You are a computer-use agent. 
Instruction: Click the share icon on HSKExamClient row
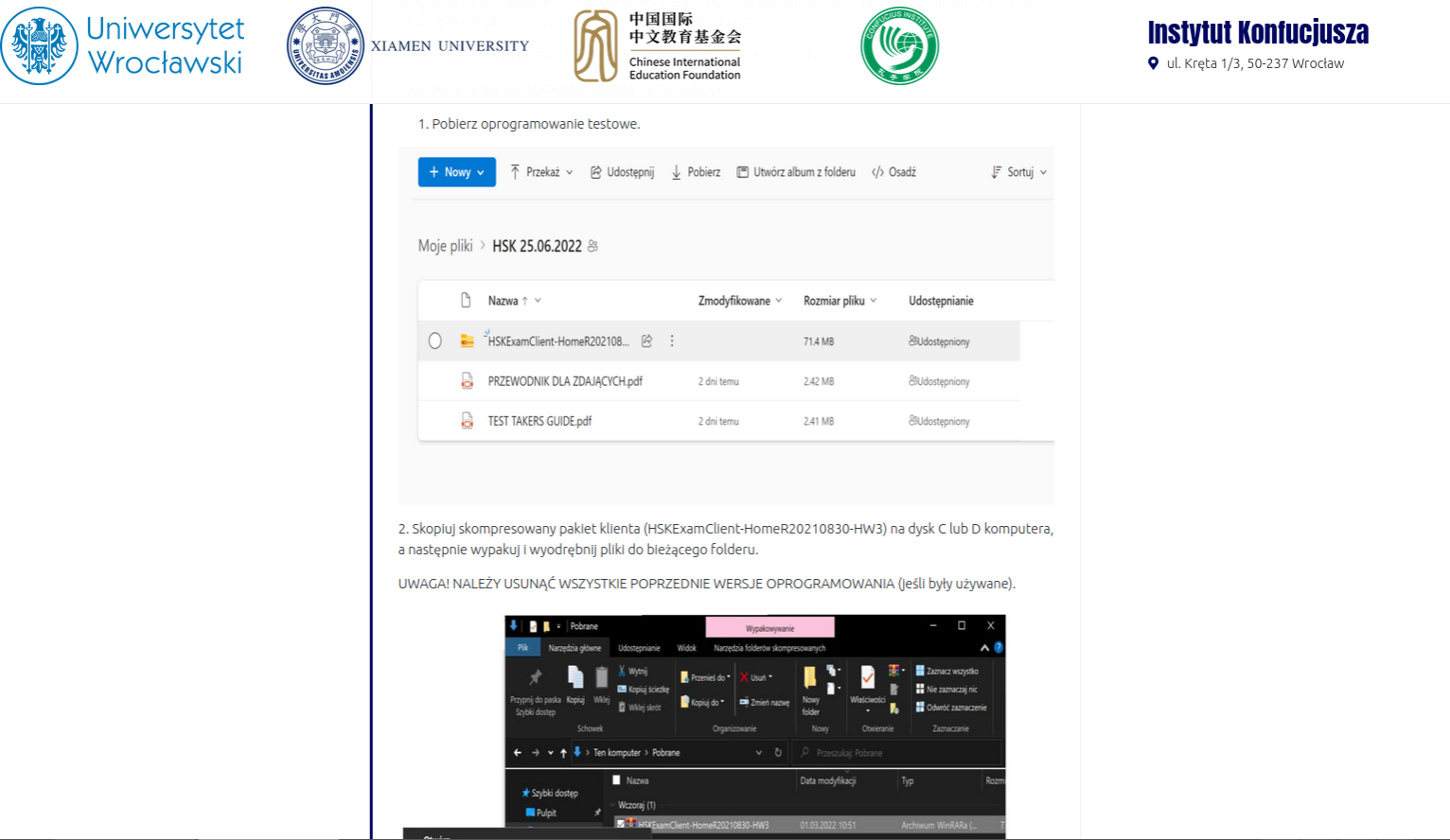point(646,341)
